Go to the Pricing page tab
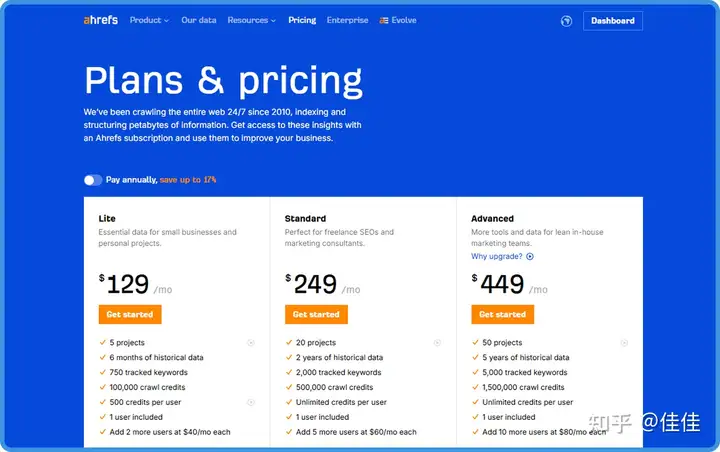This screenshot has height=452, width=720. pos(302,20)
